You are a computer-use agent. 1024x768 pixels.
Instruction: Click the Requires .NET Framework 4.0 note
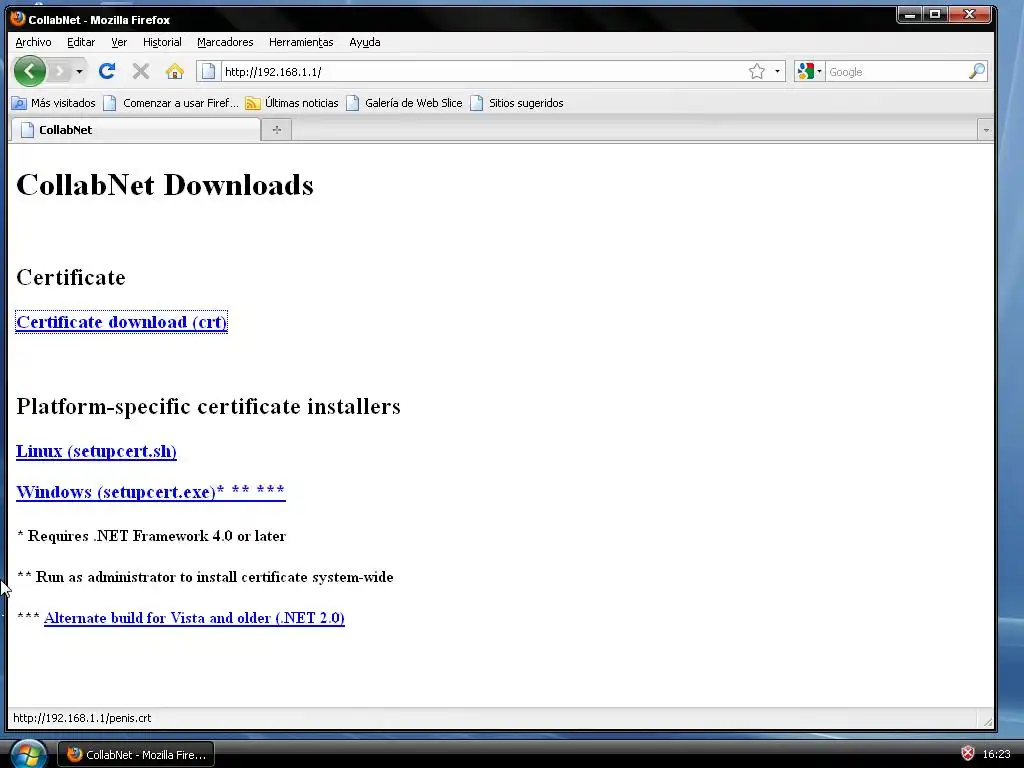(x=152, y=536)
